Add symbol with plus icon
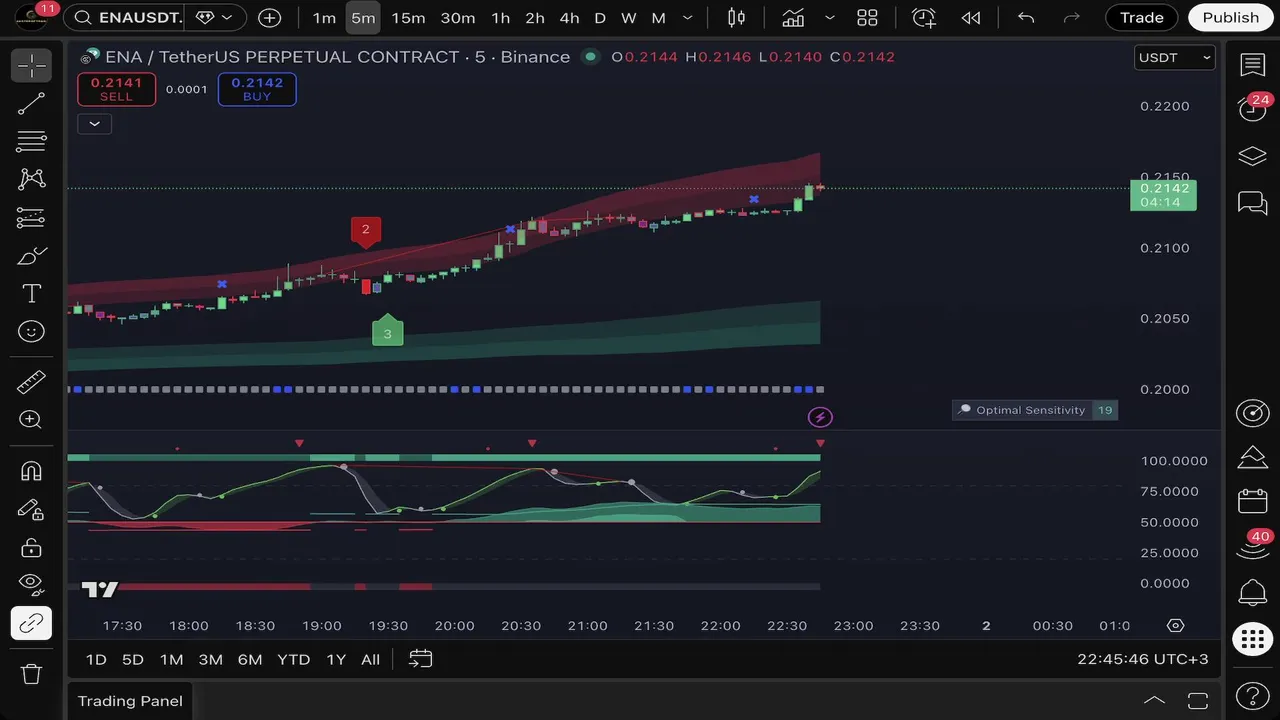Screen dimensions: 1280x720 (269, 17)
